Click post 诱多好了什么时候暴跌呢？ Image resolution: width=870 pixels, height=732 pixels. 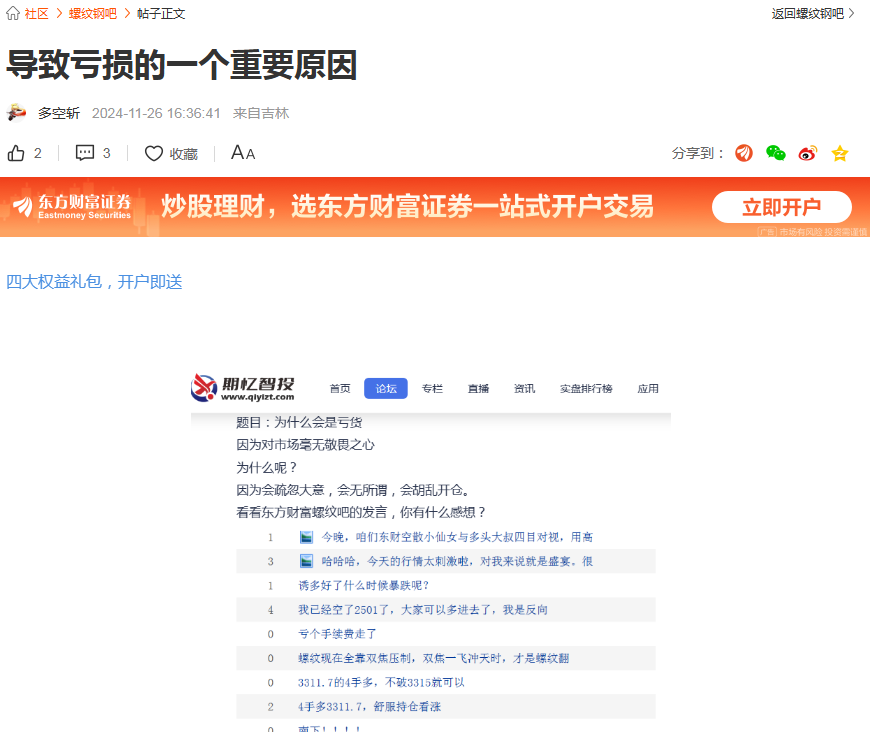coord(364,585)
